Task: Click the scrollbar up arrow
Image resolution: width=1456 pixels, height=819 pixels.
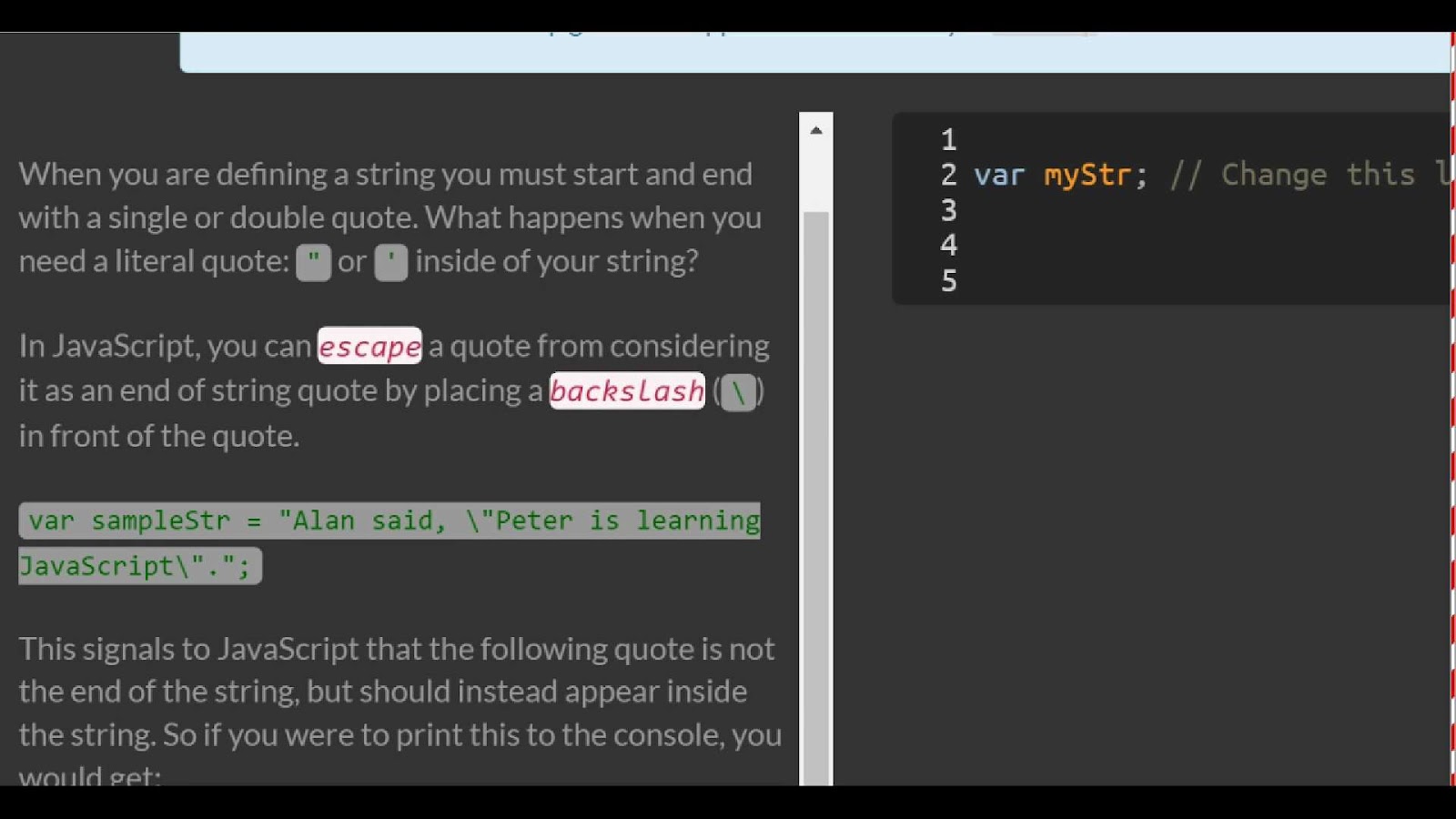Action: tap(816, 129)
